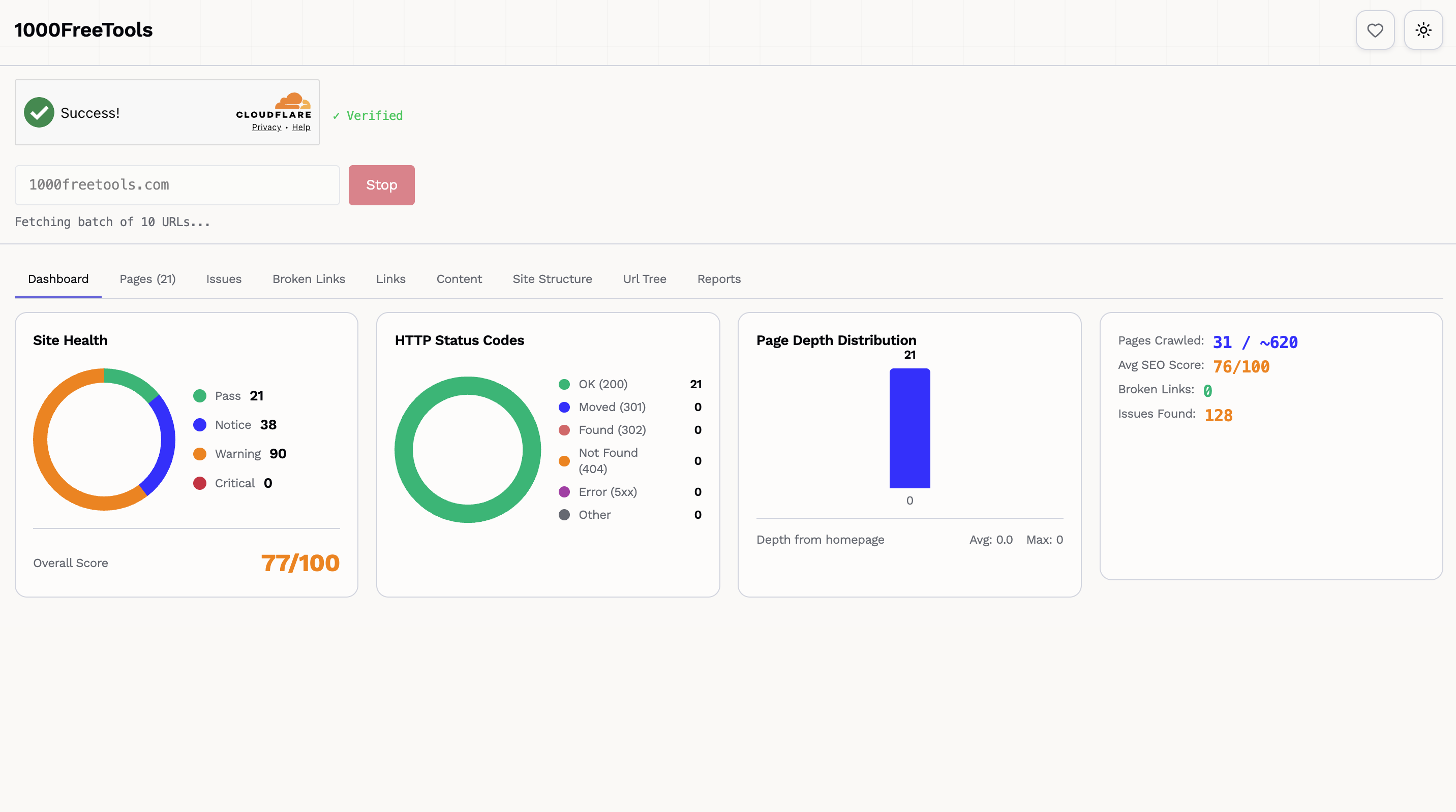Click the OK (200) status legend dot

click(x=563, y=384)
